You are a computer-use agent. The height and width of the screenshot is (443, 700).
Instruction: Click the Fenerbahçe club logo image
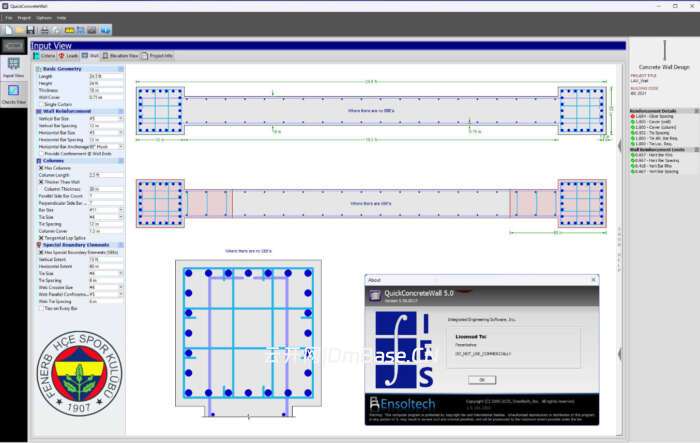79,373
